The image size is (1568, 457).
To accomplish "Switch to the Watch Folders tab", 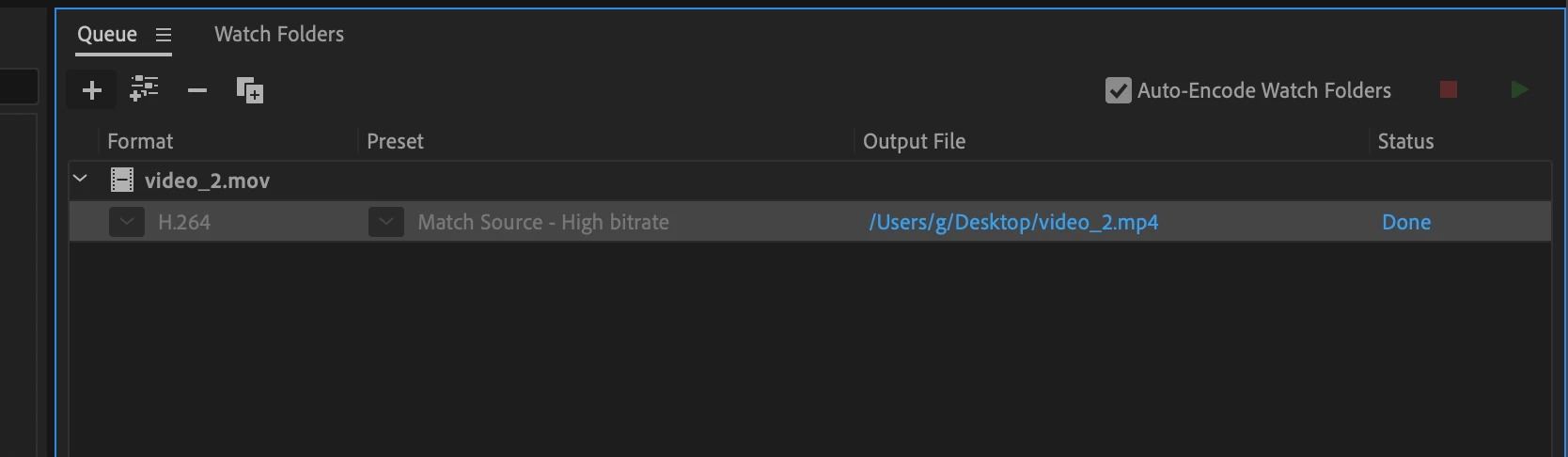I will coord(279,34).
